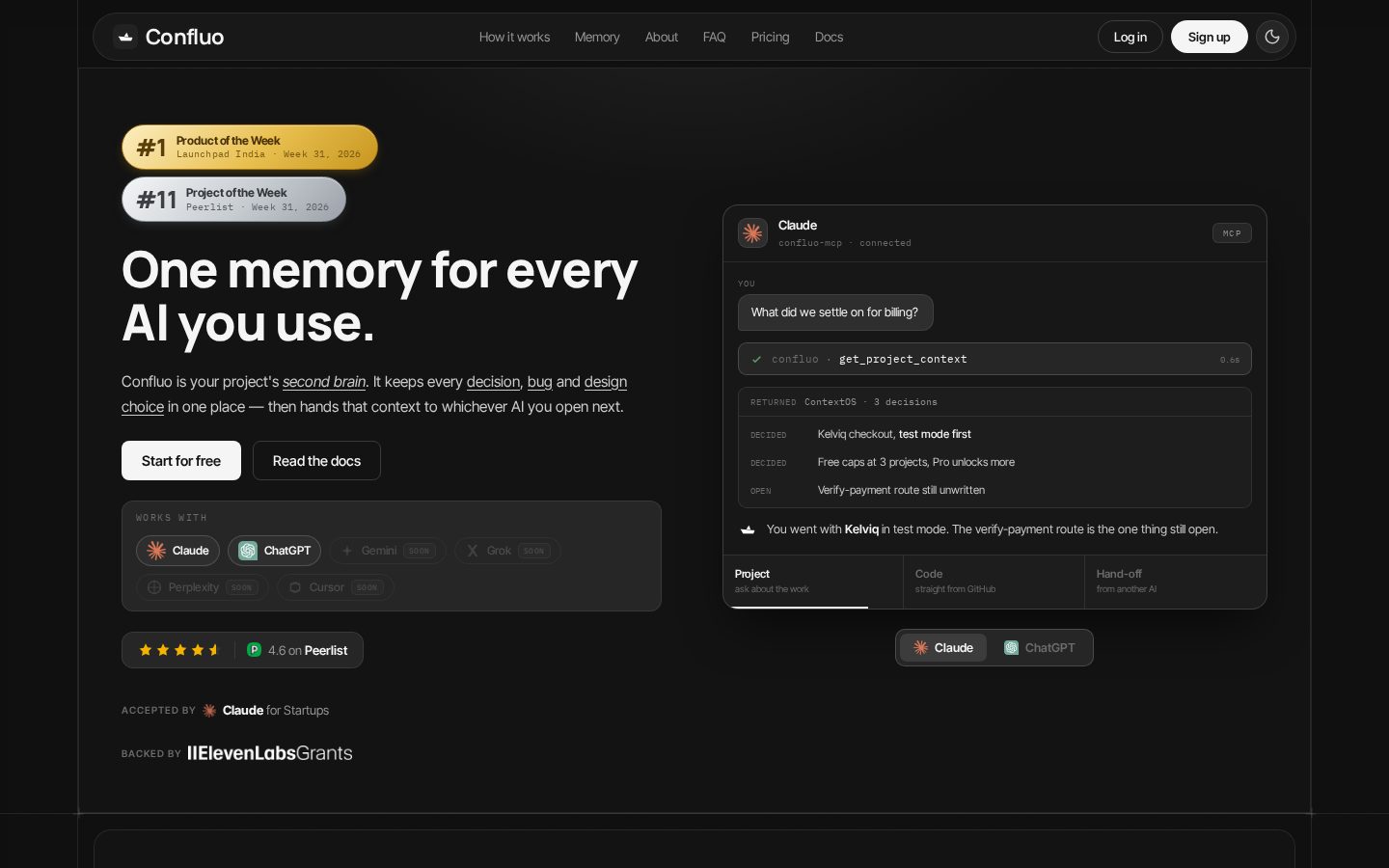
Task: Follow the 'bug' underlined link
Action: [540, 382]
